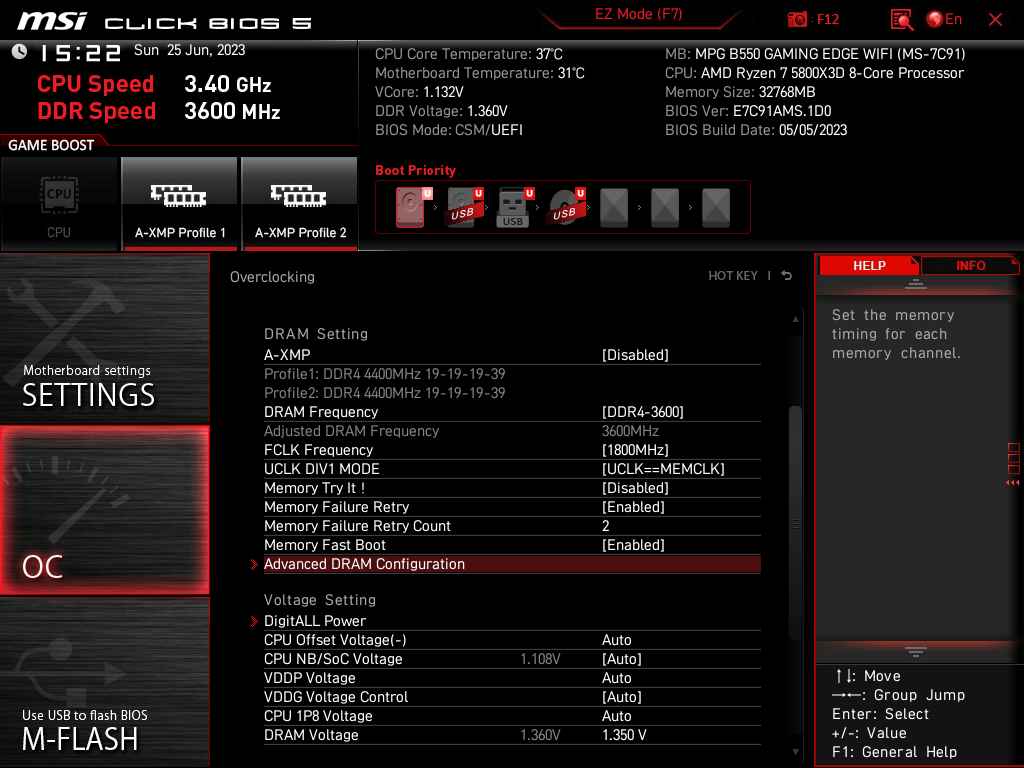The width and height of the screenshot is (1024, 768).
Task: Select the USB hard disk boot device icon
Action: coord(464,207)
